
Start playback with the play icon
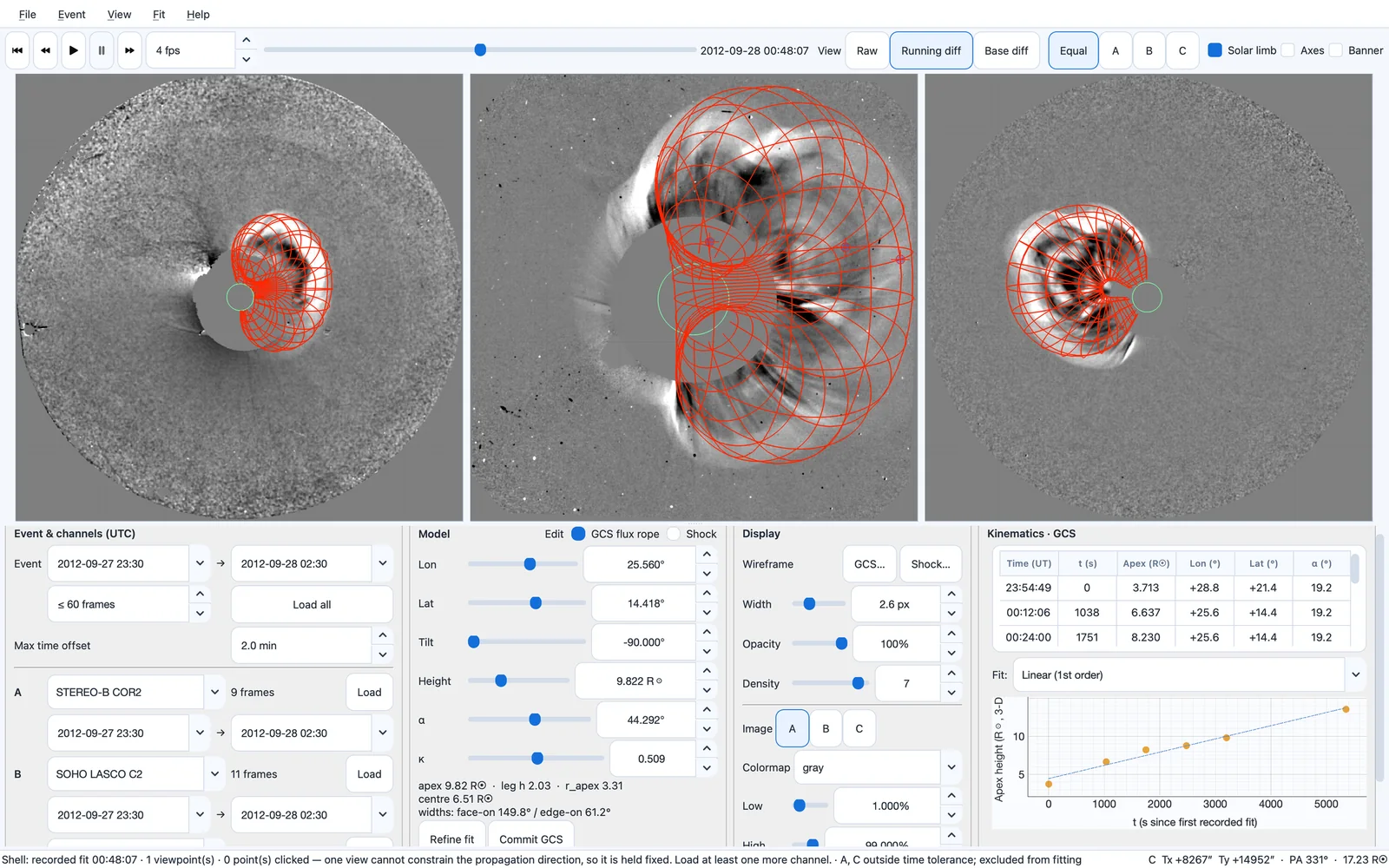(x=74, y=50)
